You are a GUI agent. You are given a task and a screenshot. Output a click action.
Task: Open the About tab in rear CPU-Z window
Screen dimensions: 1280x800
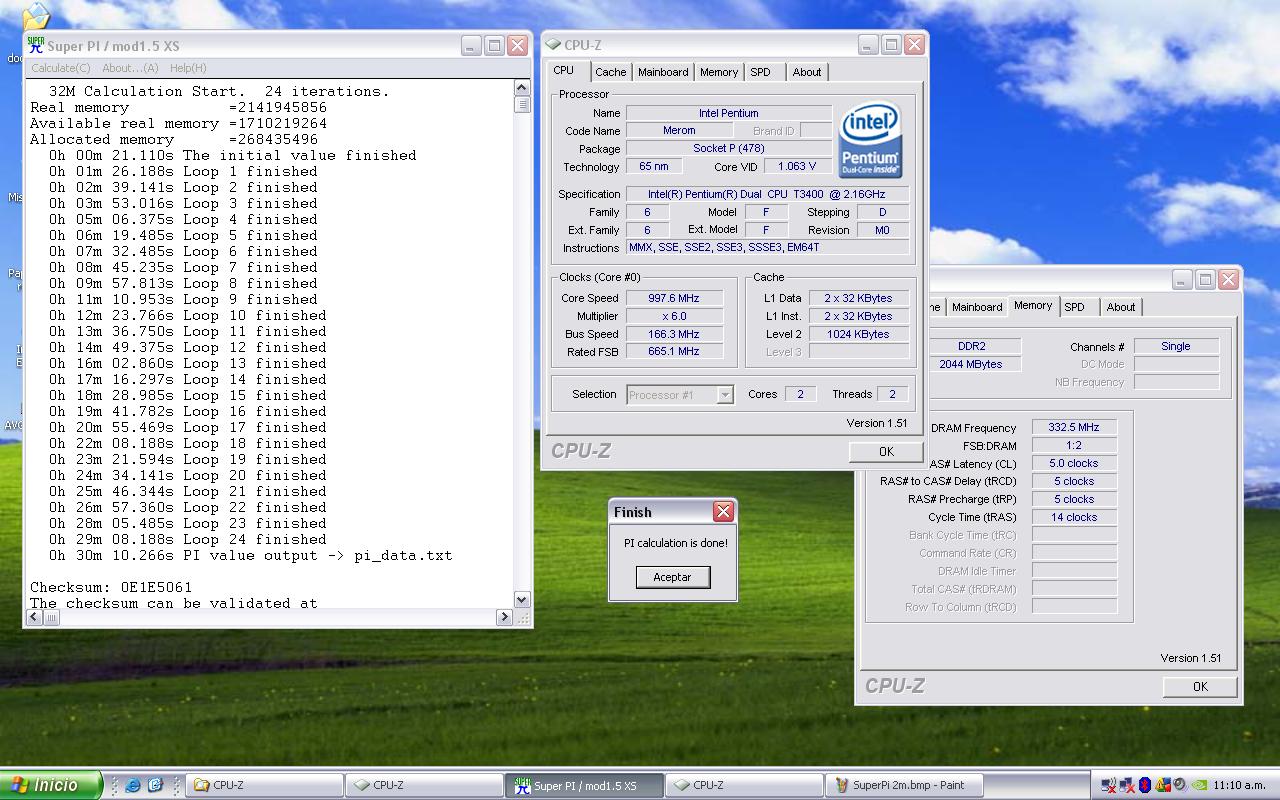click(1121, 307)
